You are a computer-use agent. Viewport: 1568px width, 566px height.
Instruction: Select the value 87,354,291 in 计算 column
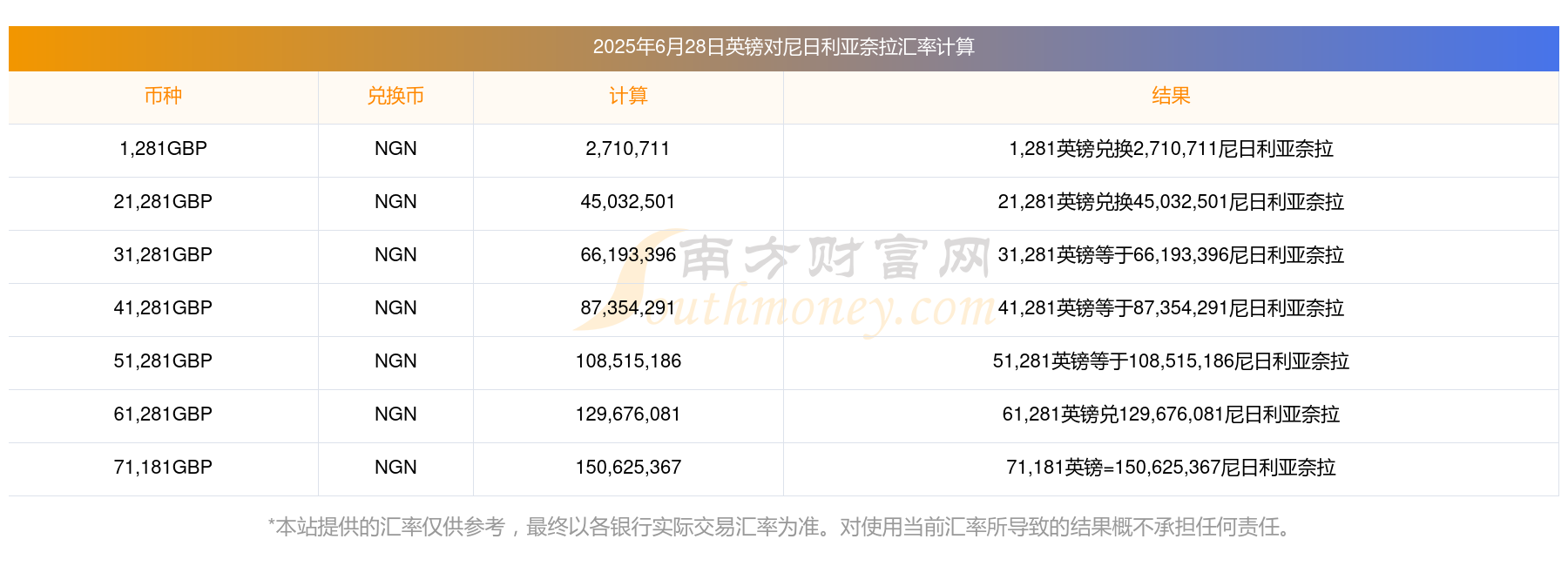pyautogui.click(x=628, y=308)
